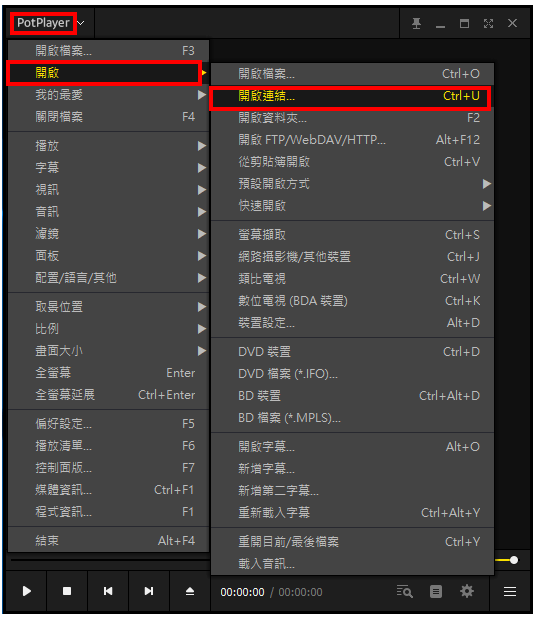Skip to previous track icon
Screen dimensions: 540x619
[108, 591]
